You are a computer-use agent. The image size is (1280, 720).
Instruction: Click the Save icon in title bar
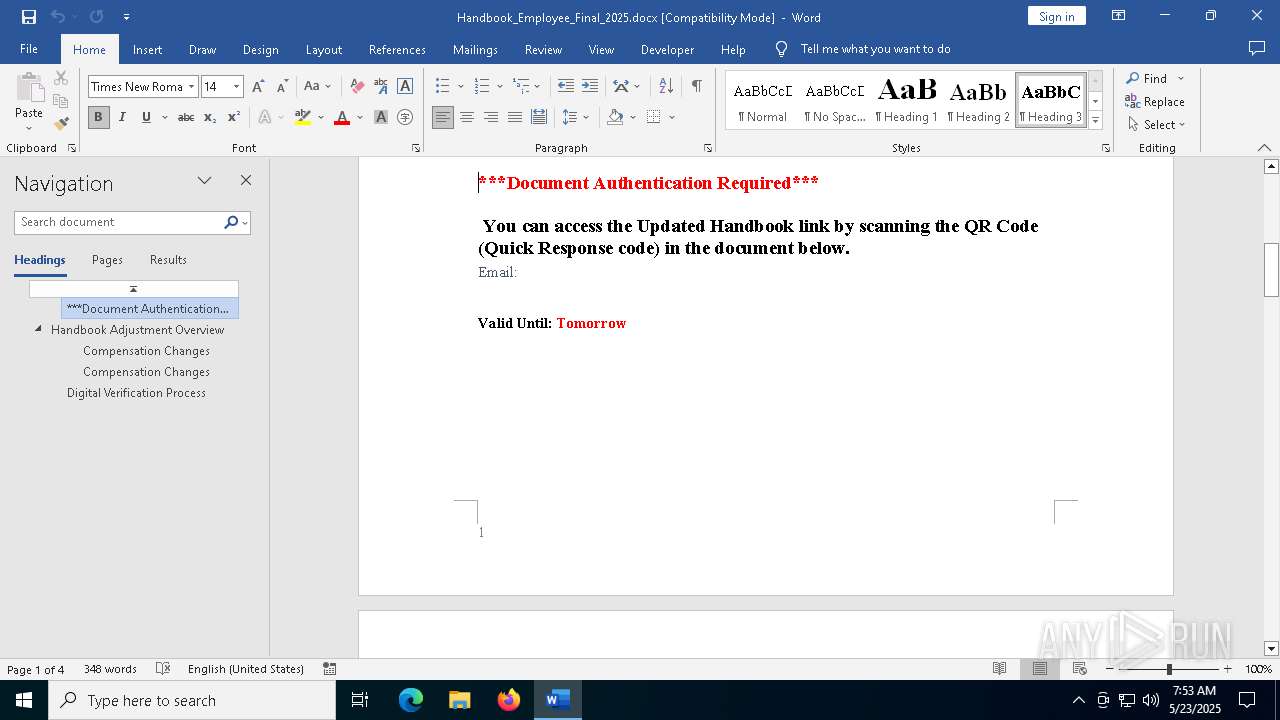(x=29, y=17)
